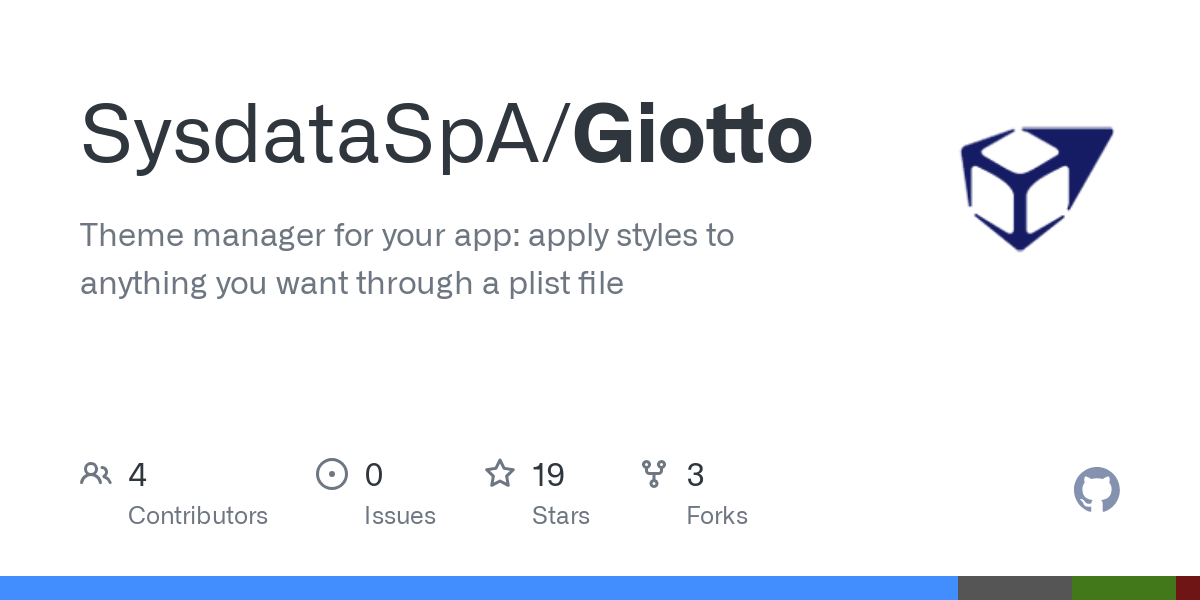Open the blue Giotto cube logo
This screenshot has width=1200, height=600.
pyautogui.click(x=1035, y=187)
